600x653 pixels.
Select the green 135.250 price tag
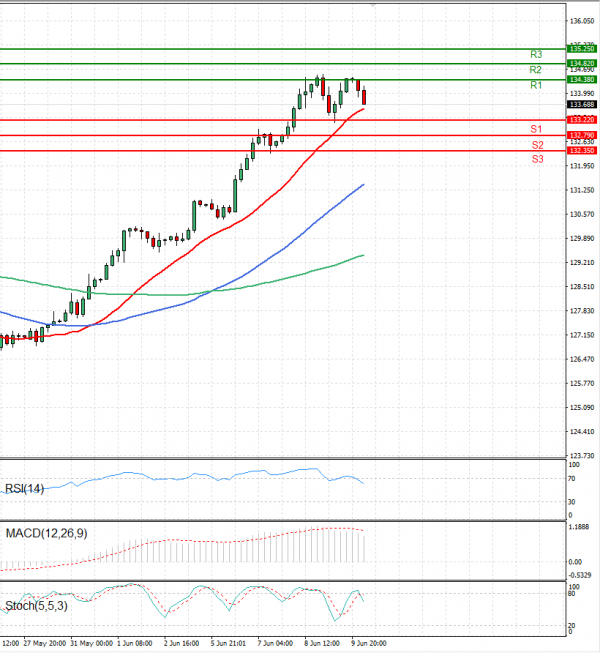[x=582, y=49]
